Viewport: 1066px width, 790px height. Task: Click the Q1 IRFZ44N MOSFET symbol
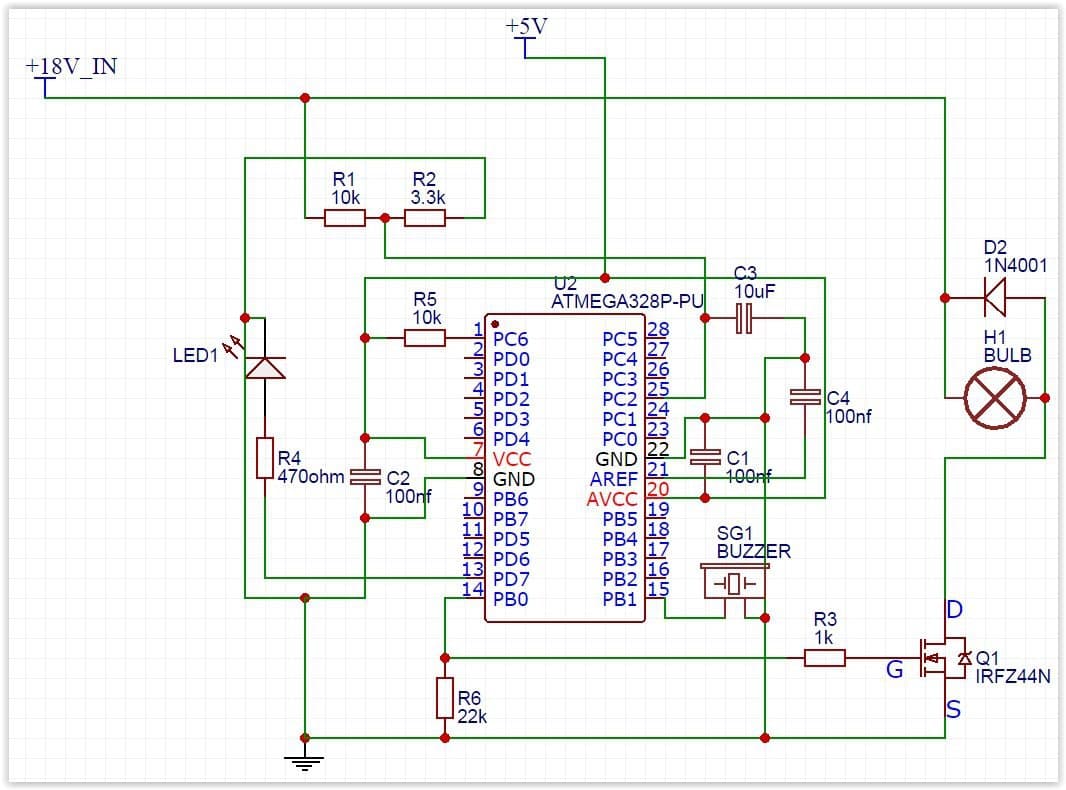[x=944, y=658]
